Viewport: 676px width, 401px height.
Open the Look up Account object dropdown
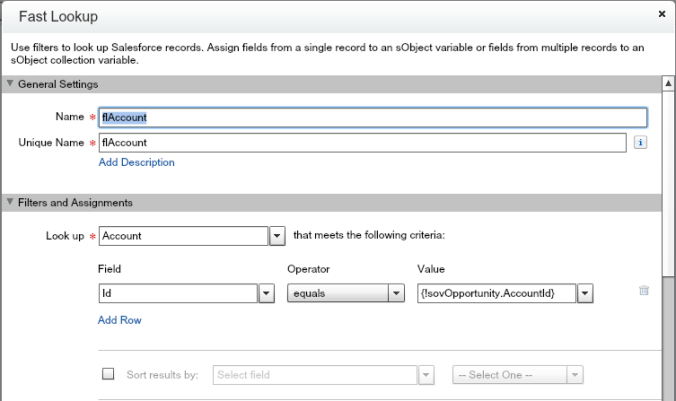click(277, 236)
